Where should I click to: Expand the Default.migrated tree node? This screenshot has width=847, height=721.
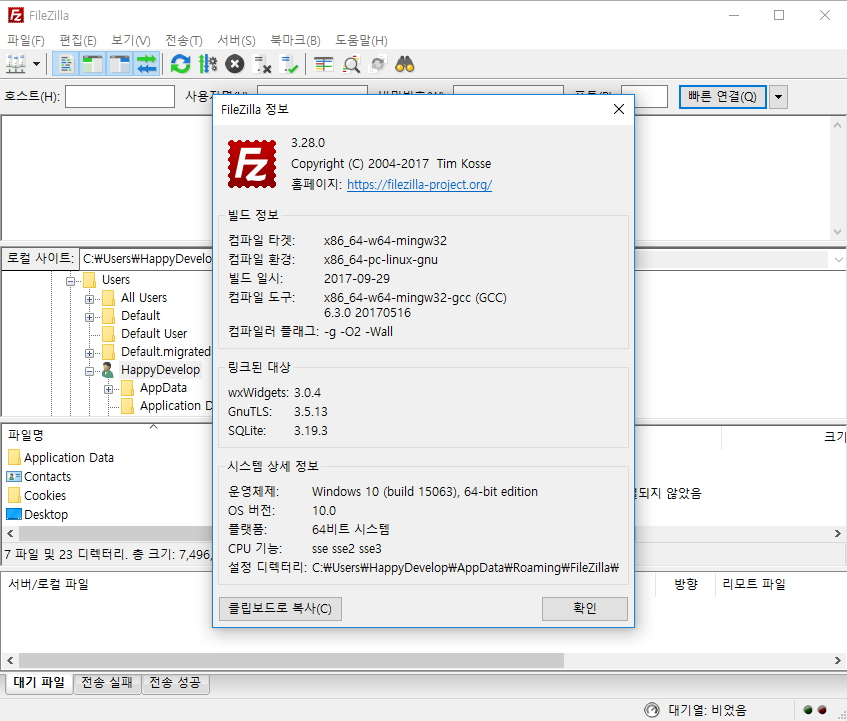89,353
